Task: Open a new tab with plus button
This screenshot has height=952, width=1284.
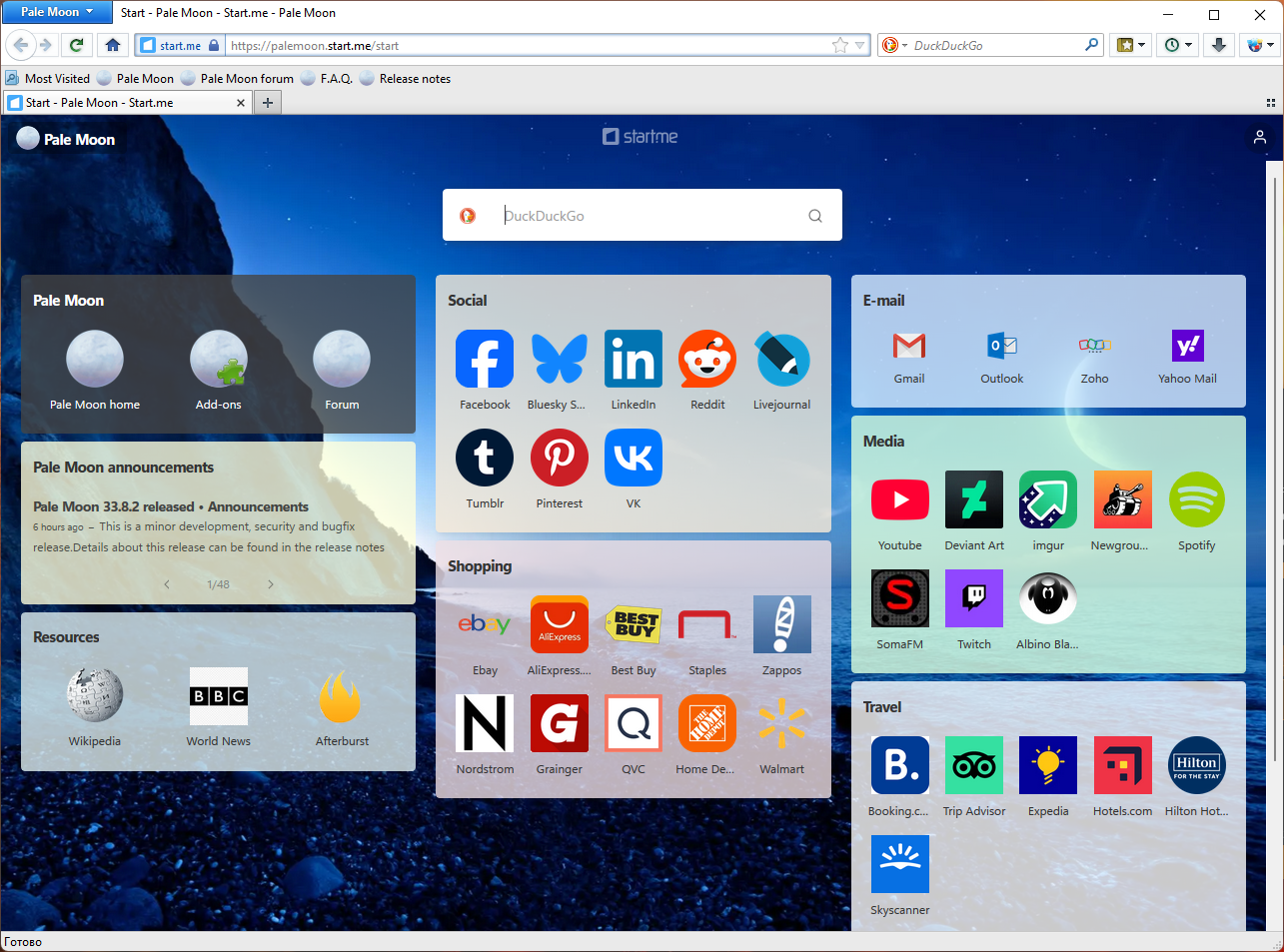Action: click(268, 103)
